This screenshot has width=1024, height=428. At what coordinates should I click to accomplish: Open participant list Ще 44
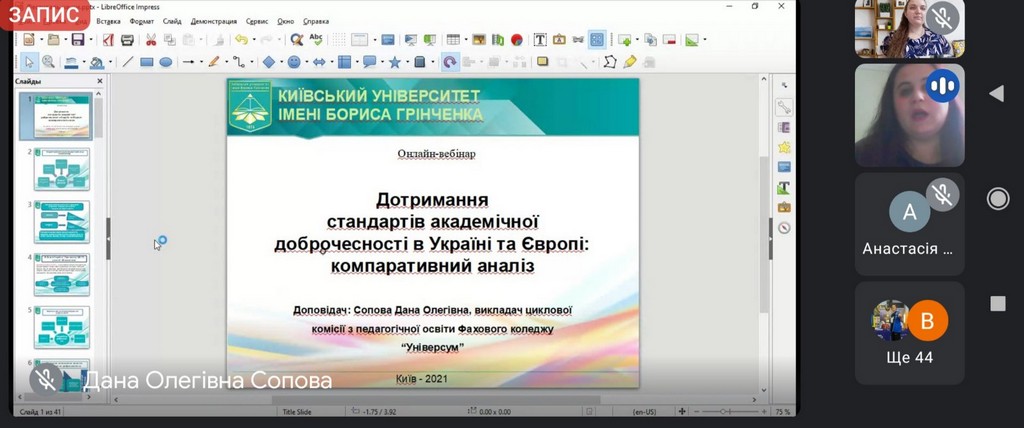(x=910, y=333)
